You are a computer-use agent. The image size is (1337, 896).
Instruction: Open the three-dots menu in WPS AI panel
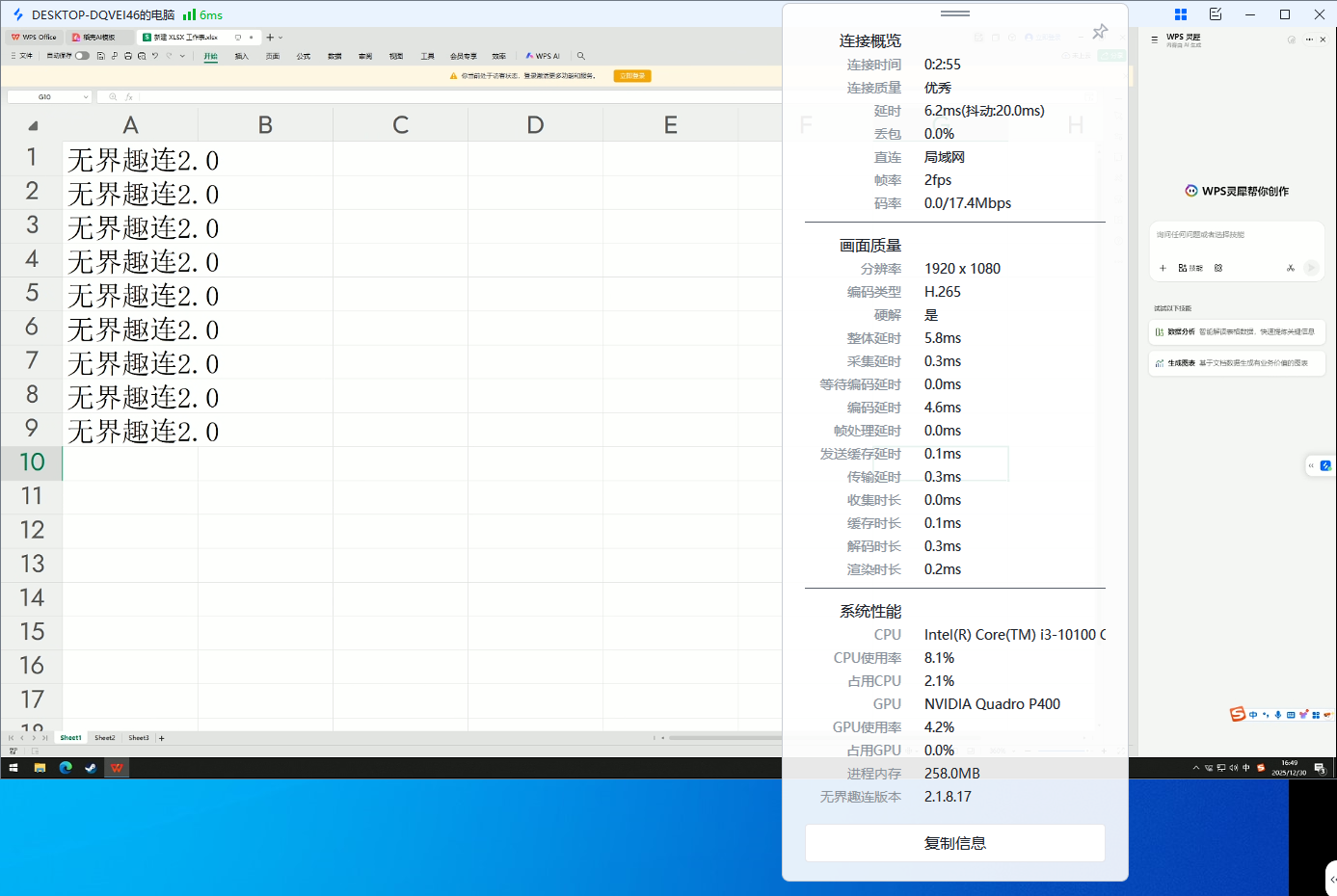(x=1309, y=40)
